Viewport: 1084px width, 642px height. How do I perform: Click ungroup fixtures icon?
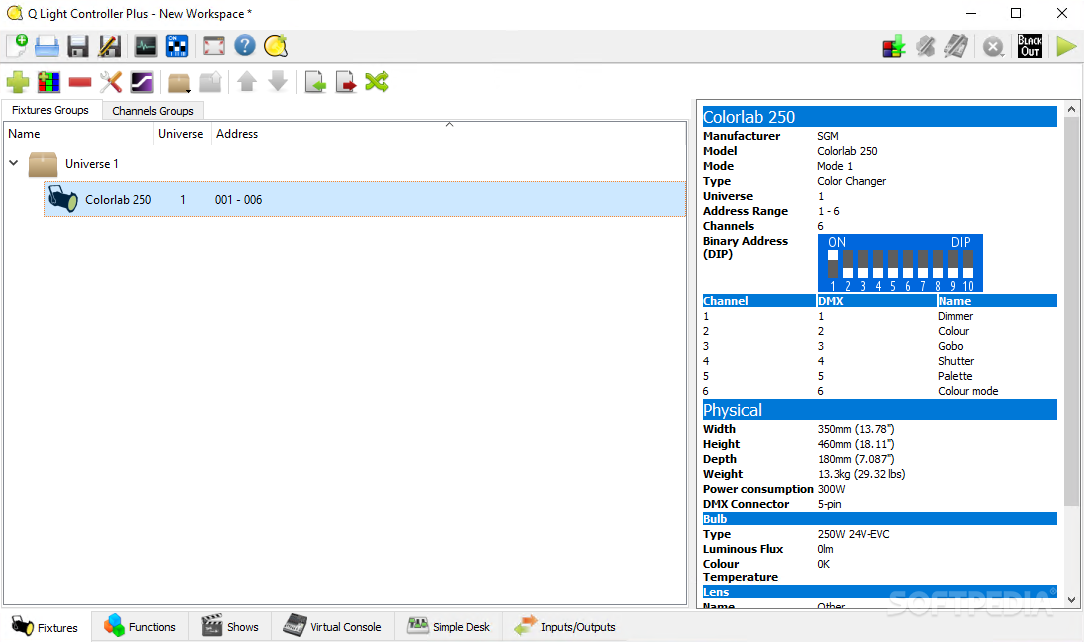[x=210, y=82]
